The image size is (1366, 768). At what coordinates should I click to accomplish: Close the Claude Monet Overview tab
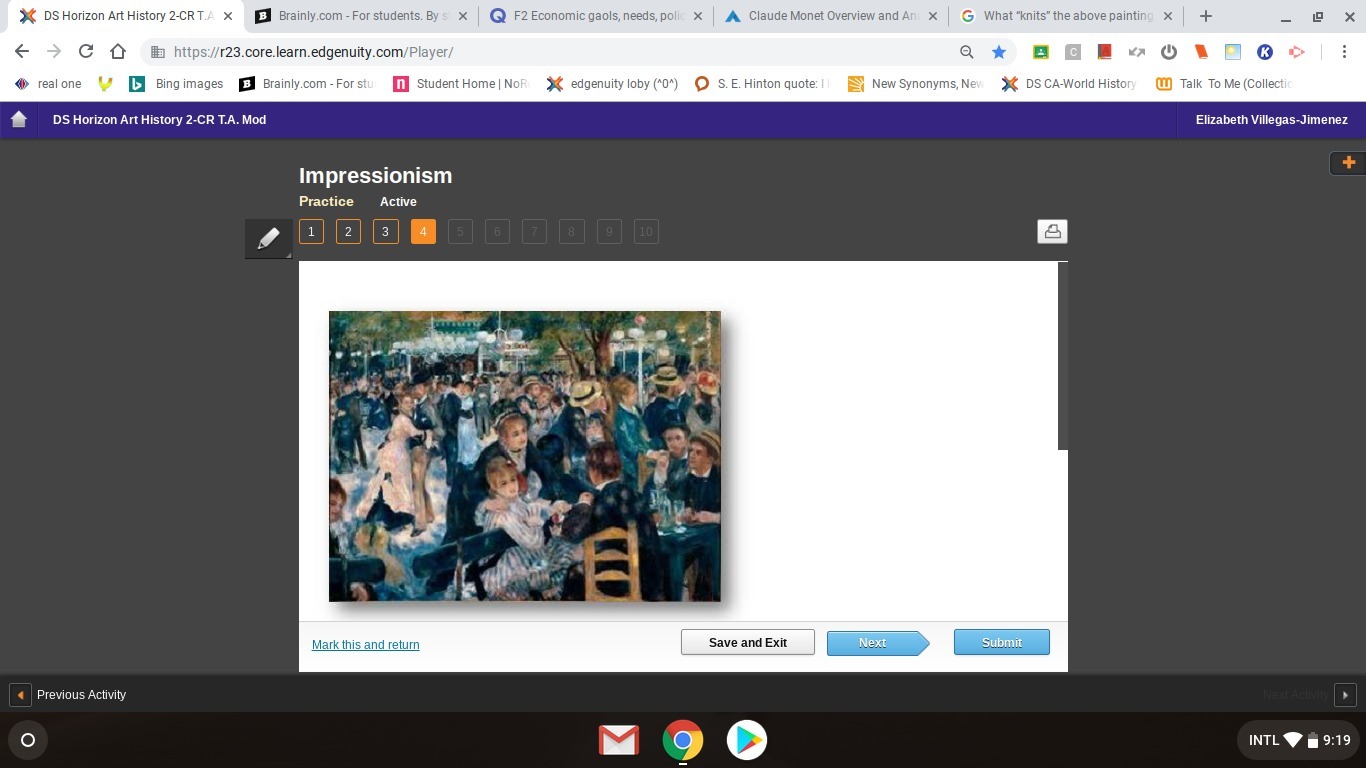[x=932, y=16]
